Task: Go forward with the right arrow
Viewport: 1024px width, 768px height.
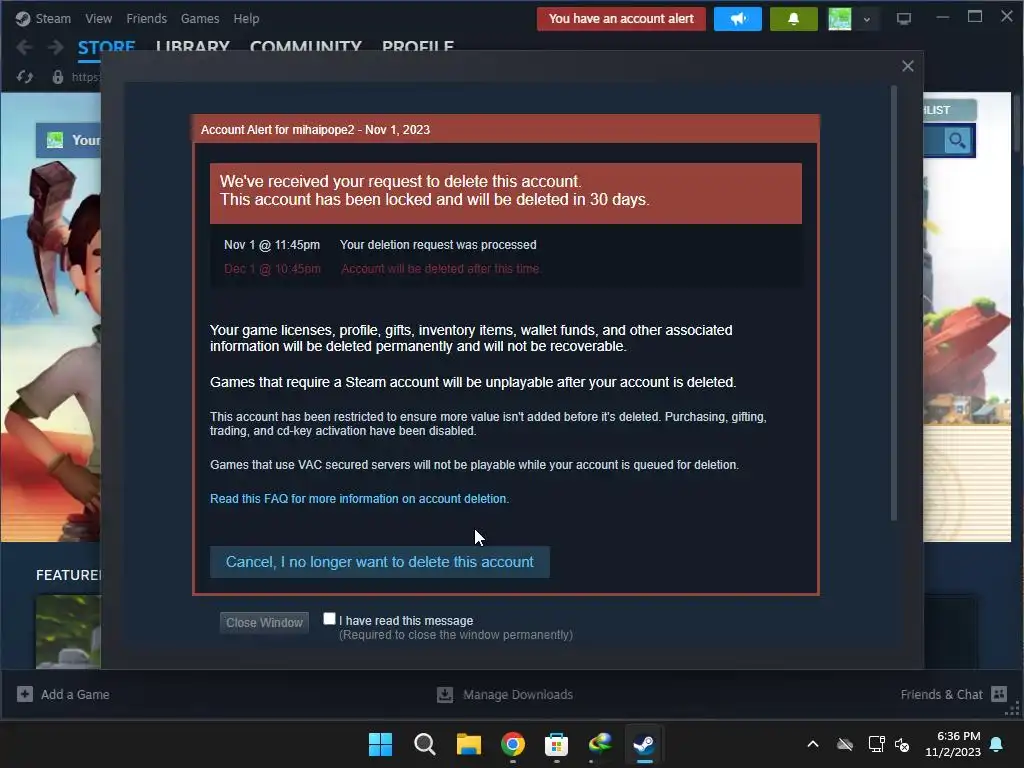Action: (x=56, y=47)
